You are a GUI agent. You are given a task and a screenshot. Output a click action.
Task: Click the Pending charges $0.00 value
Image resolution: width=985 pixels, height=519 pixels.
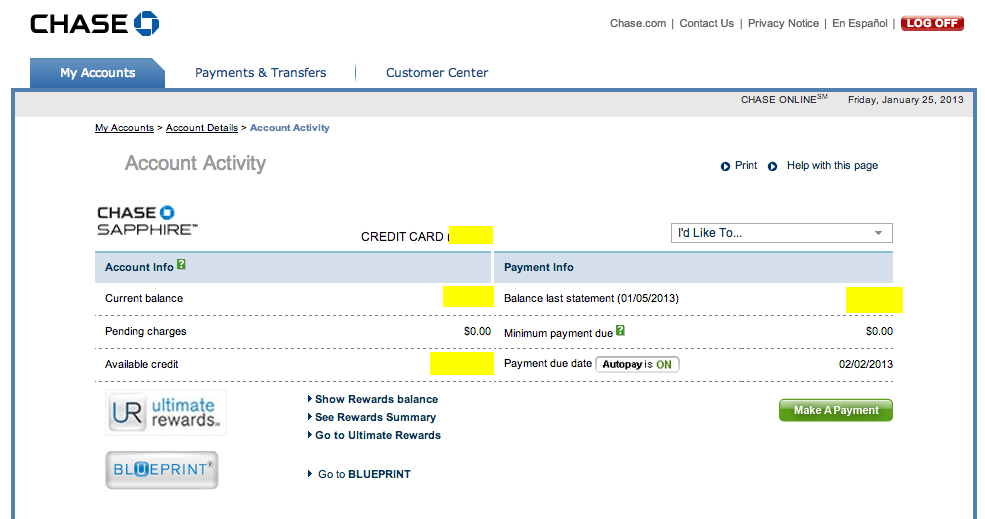(x=477, y=331)
